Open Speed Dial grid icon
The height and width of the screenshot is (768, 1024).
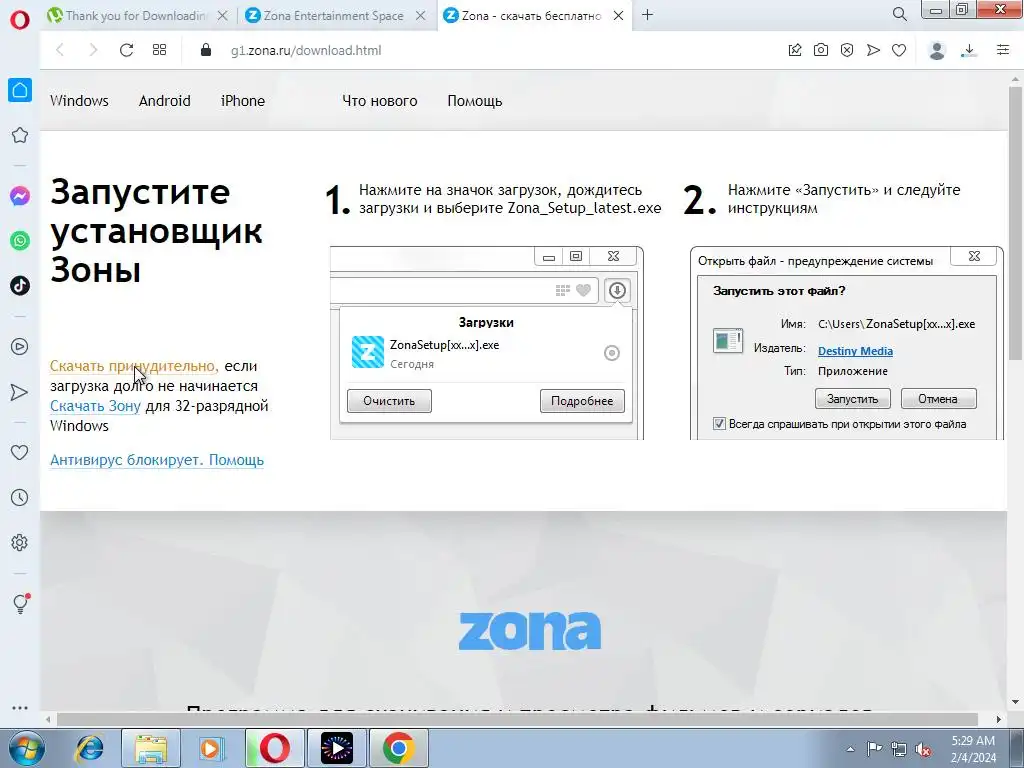pyautogui.click(x=159, y=50)
